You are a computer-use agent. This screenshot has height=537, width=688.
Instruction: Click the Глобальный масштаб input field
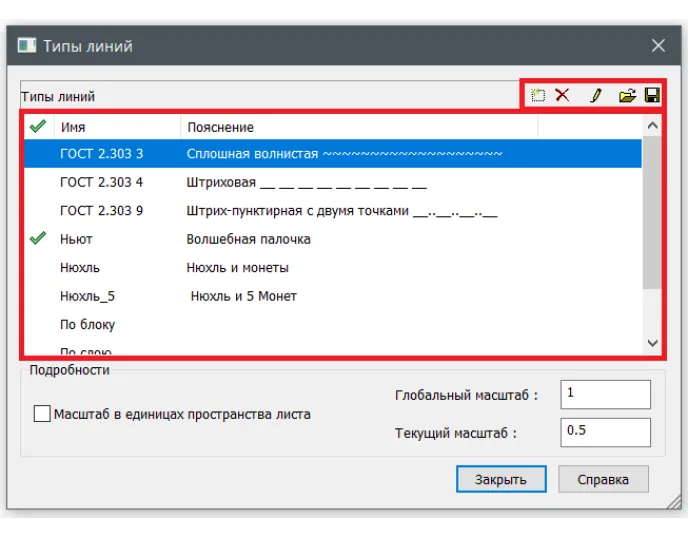click(605, 394)
